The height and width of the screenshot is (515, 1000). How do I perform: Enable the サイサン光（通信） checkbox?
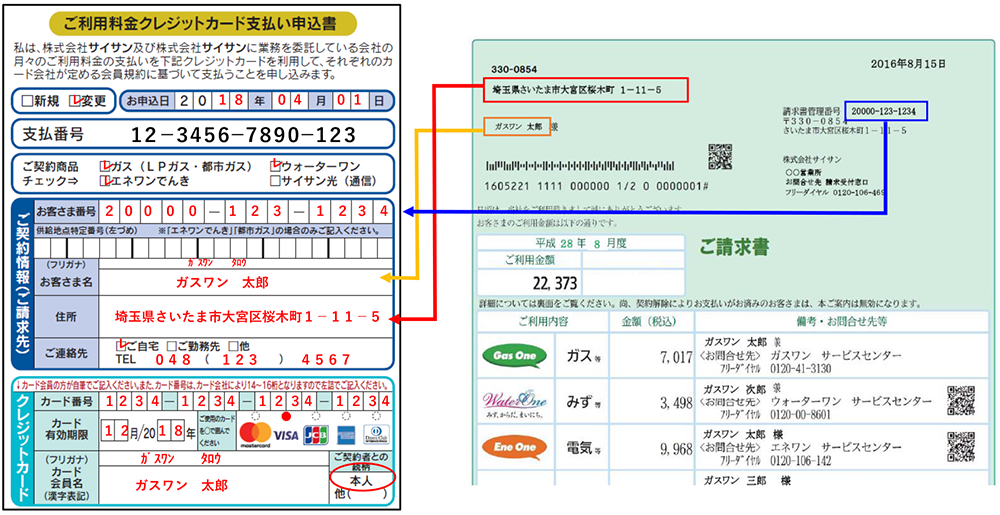pos(275,181)
